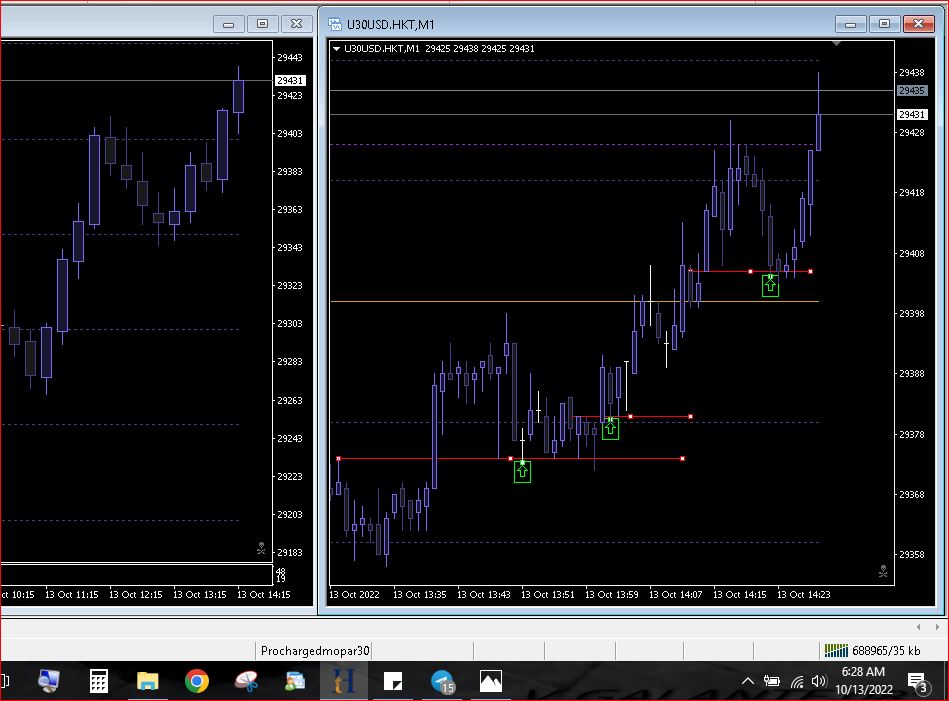Click the chart icon beside the U30USD.HKT,M1 title
The width and height of the screenshot is (949, 701).
[335, 24]
